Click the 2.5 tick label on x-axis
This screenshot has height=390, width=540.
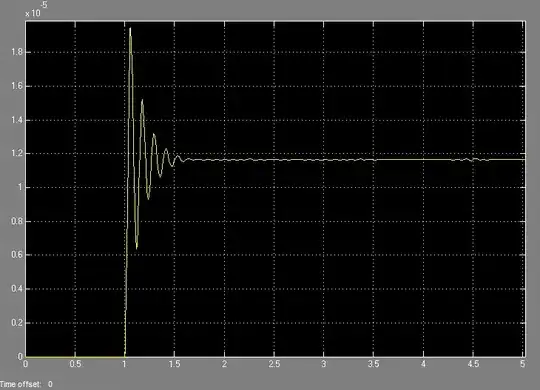coord(274,364)
